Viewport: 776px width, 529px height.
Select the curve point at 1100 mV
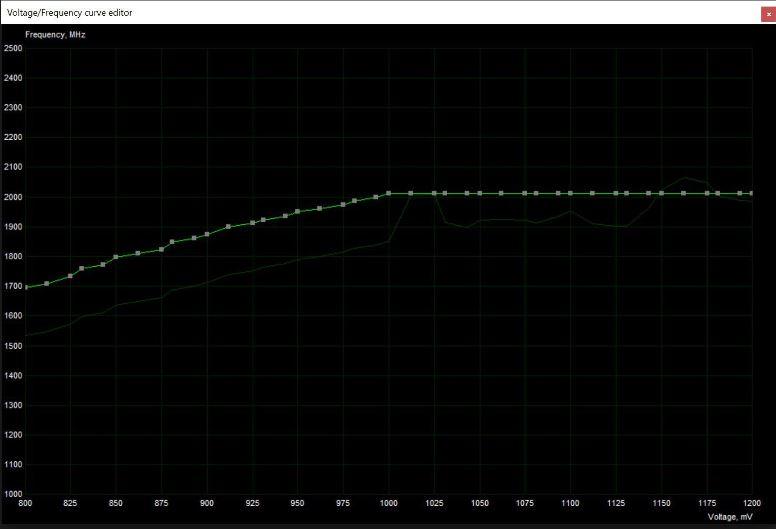(570, 193)
